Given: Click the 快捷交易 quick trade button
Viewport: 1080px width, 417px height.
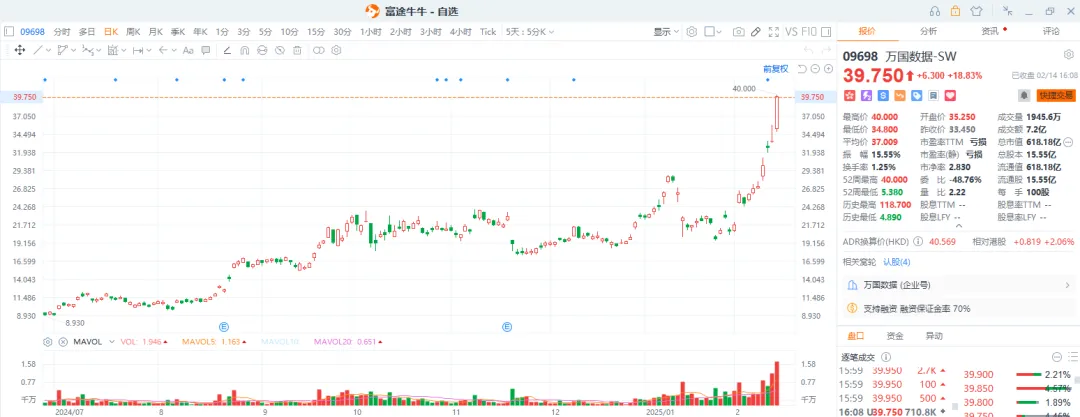Looking at the screenshot, I should click(x=1056, y=95).
